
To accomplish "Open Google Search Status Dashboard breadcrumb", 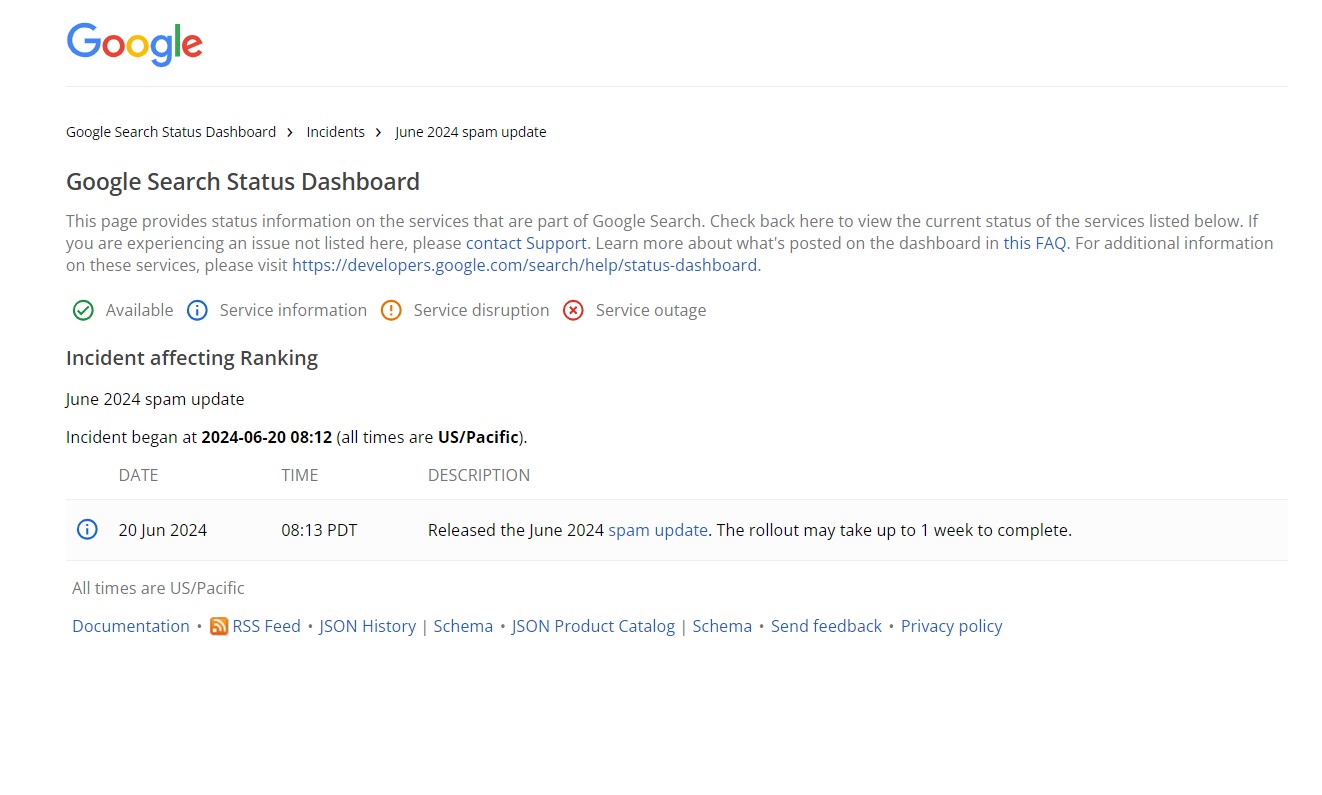I will click(171, 132).
